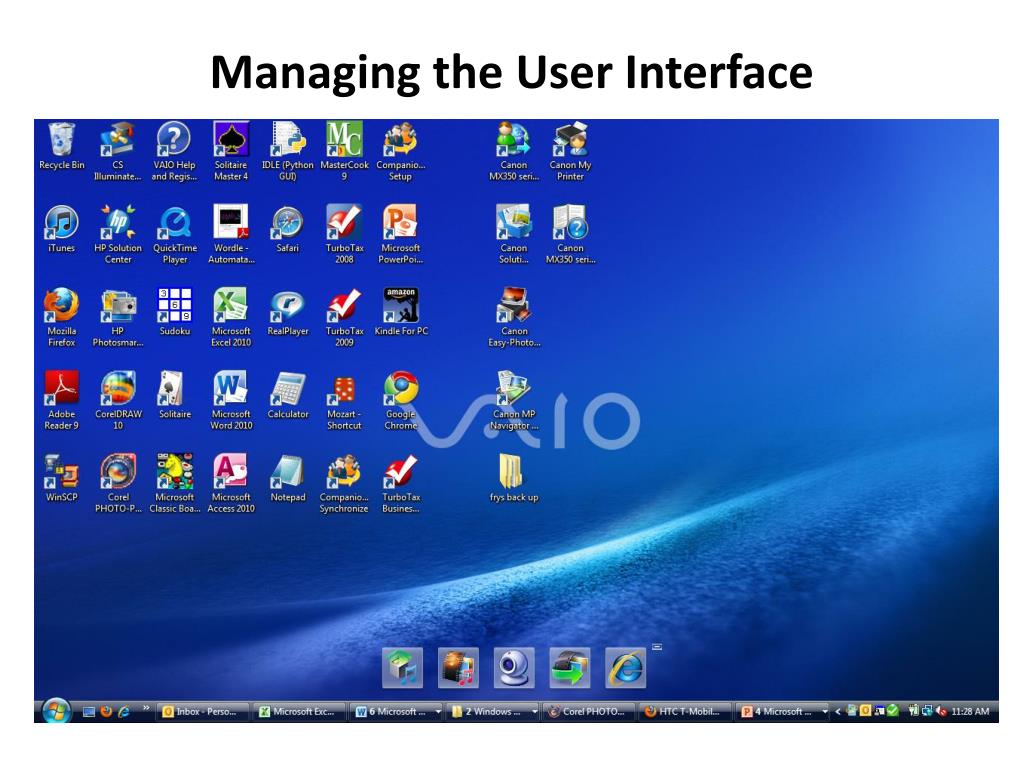Switch to HTC T-Mobile Firefox taskbar button
Image resolution: width=1024 pixels, height=768 pixels.
pos(686,712)
